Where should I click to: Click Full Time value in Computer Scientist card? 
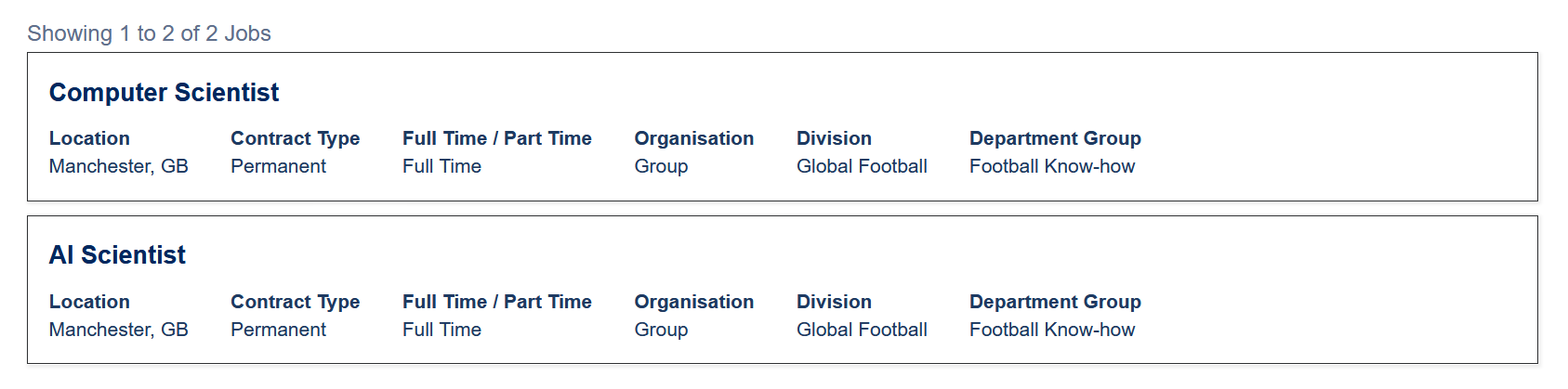[x=441, y=166]
